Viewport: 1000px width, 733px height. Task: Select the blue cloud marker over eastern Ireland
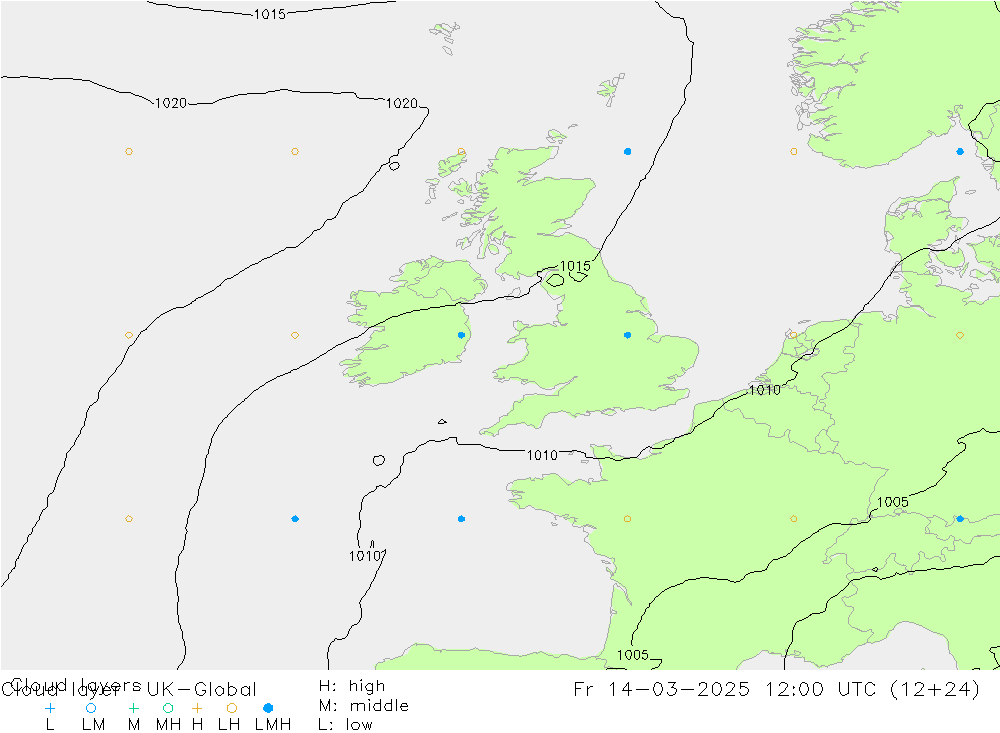point(461,335)
